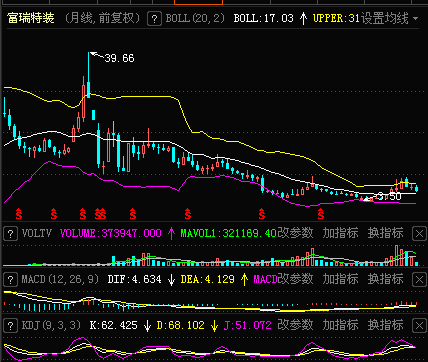Click the DIF:4.634 value
The width and height of the screenshot is (428, 362).
coord(134,279)
